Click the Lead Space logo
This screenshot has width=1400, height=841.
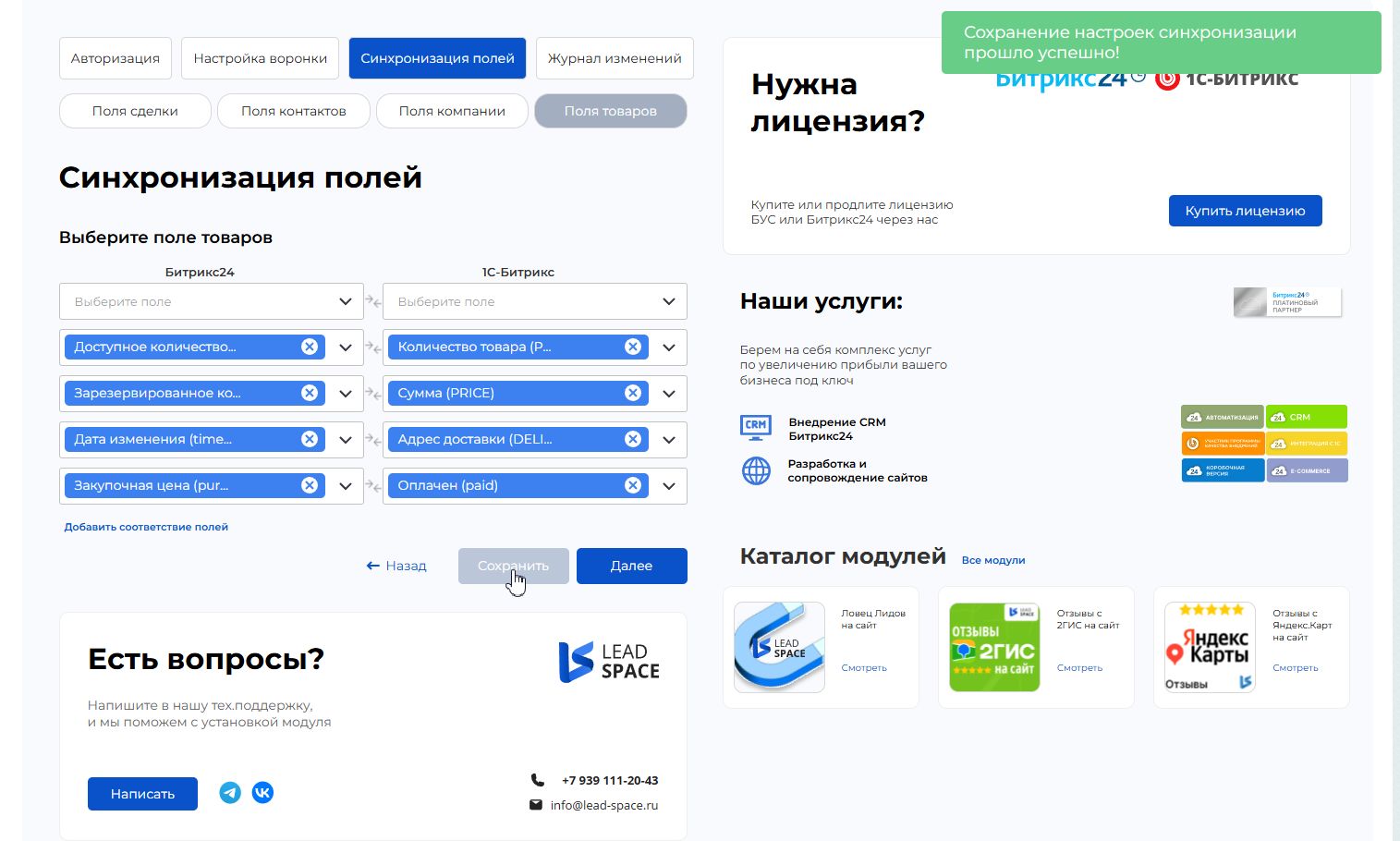pyautogui.click(x=608, y=663)
